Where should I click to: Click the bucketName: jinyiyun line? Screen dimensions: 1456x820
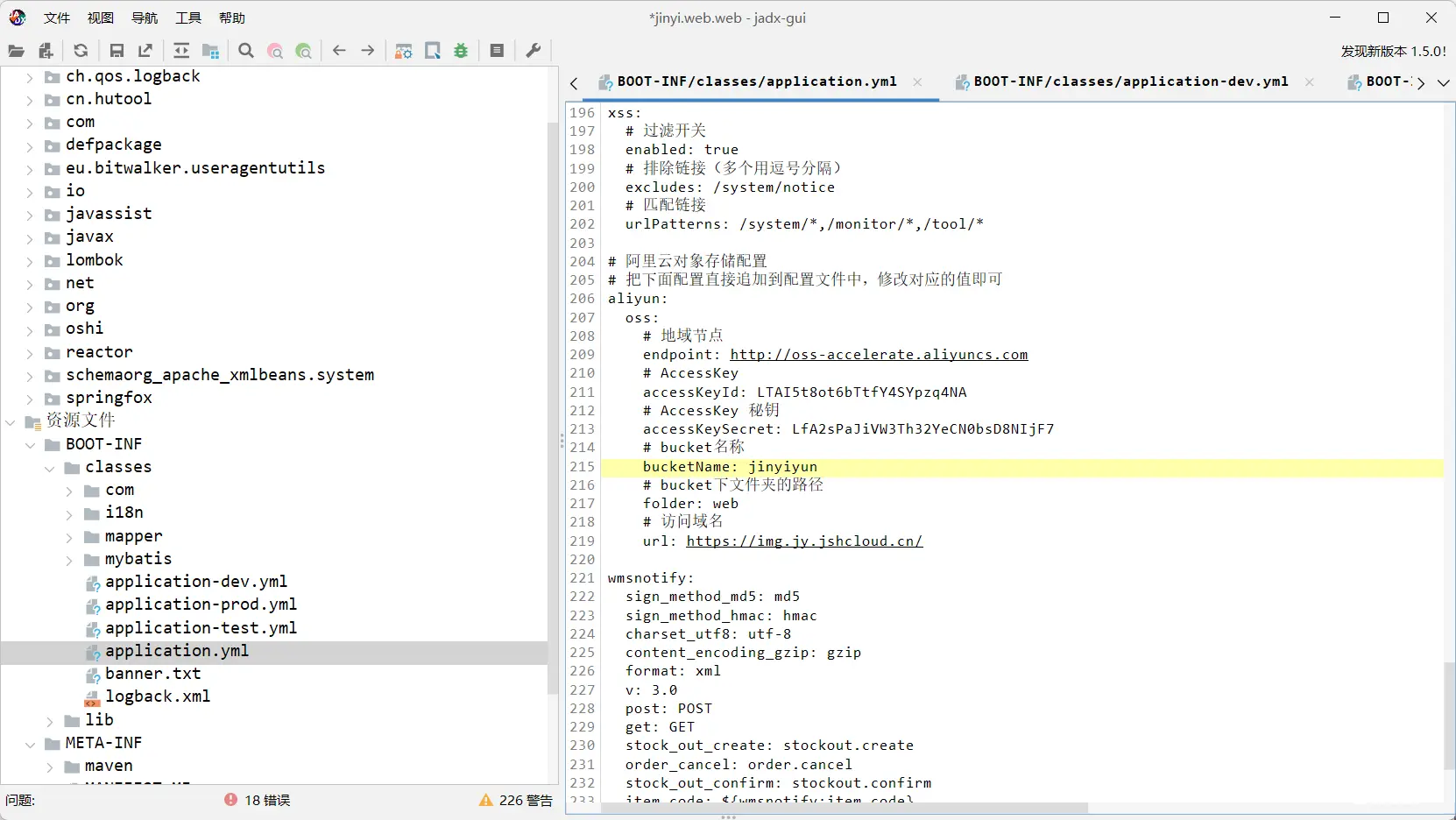730,467
